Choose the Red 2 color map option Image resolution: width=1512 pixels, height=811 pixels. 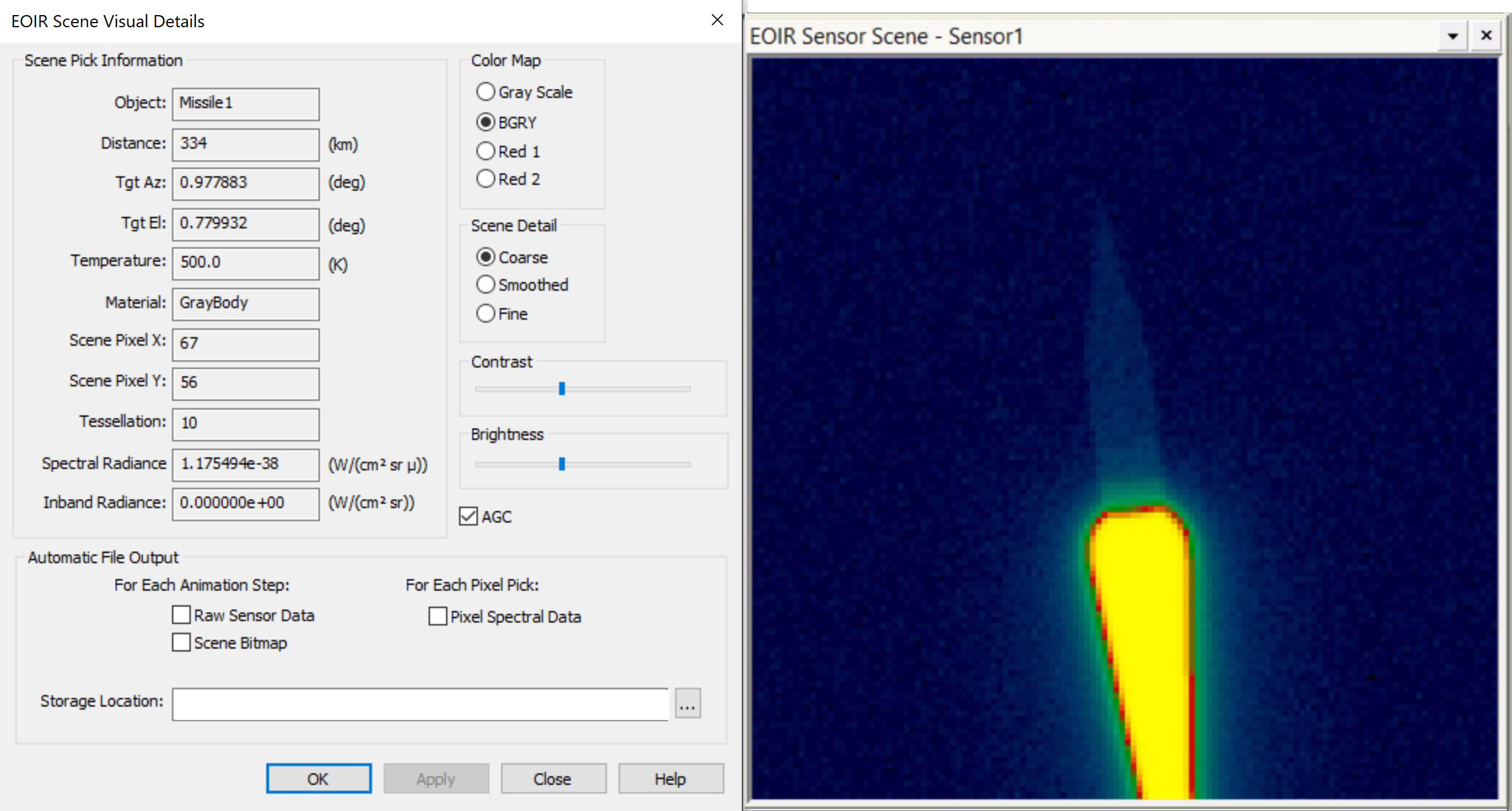click(485, 179)
